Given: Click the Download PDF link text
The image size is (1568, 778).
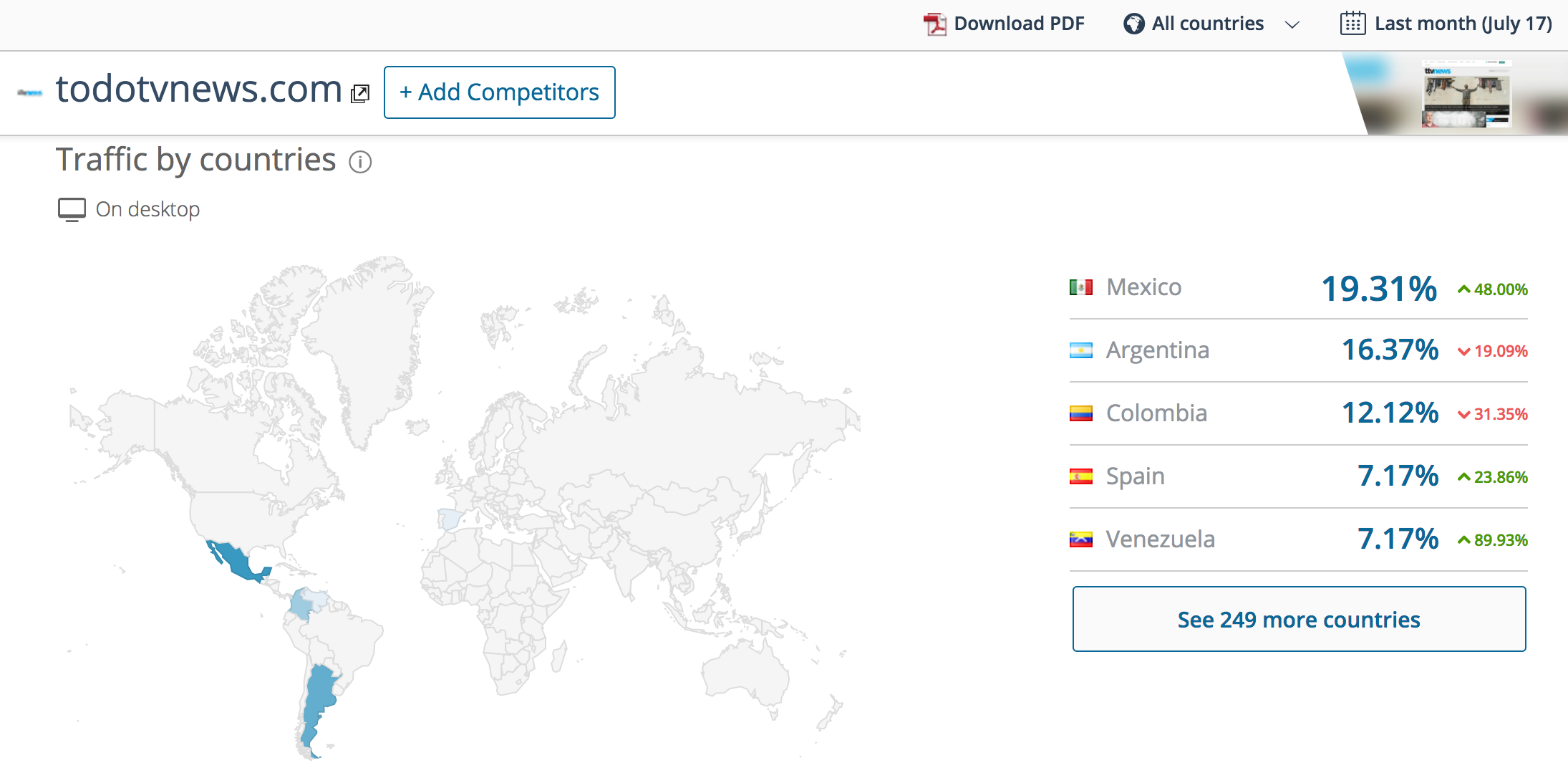Looking at the screenshot, I should (x=1019, y=24).
